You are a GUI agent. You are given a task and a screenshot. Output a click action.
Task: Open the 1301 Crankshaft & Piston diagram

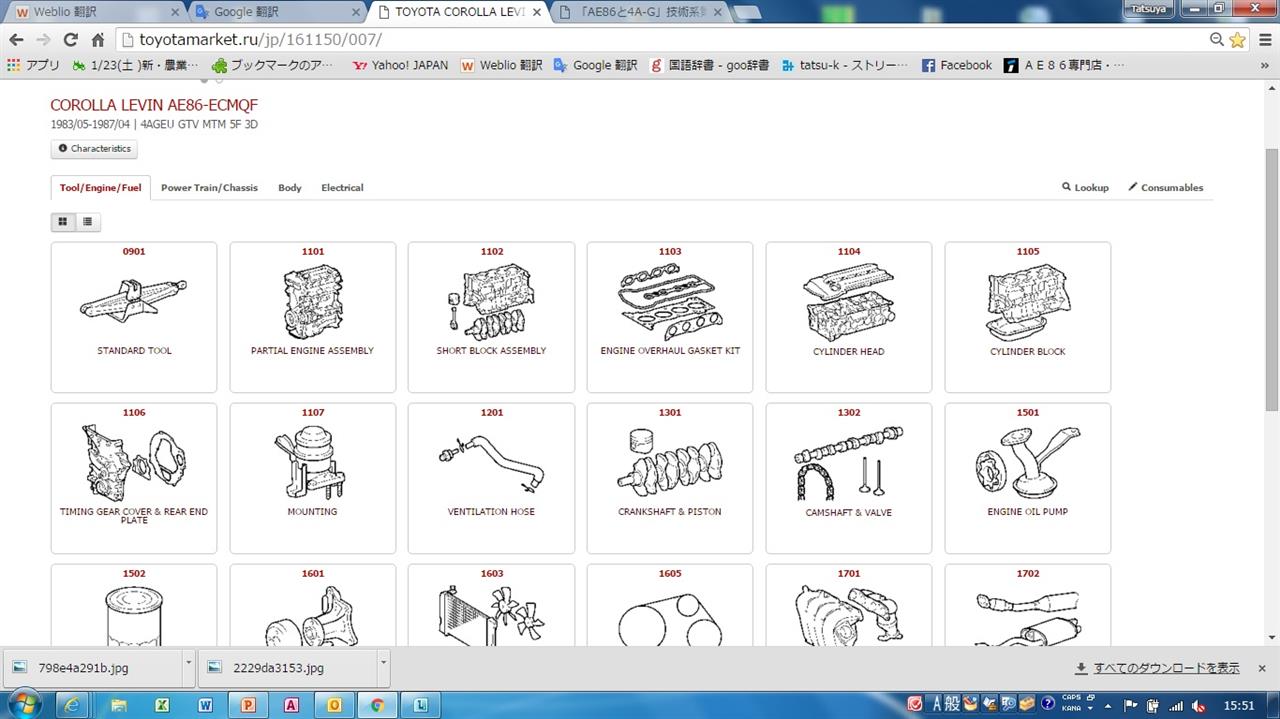670,478
